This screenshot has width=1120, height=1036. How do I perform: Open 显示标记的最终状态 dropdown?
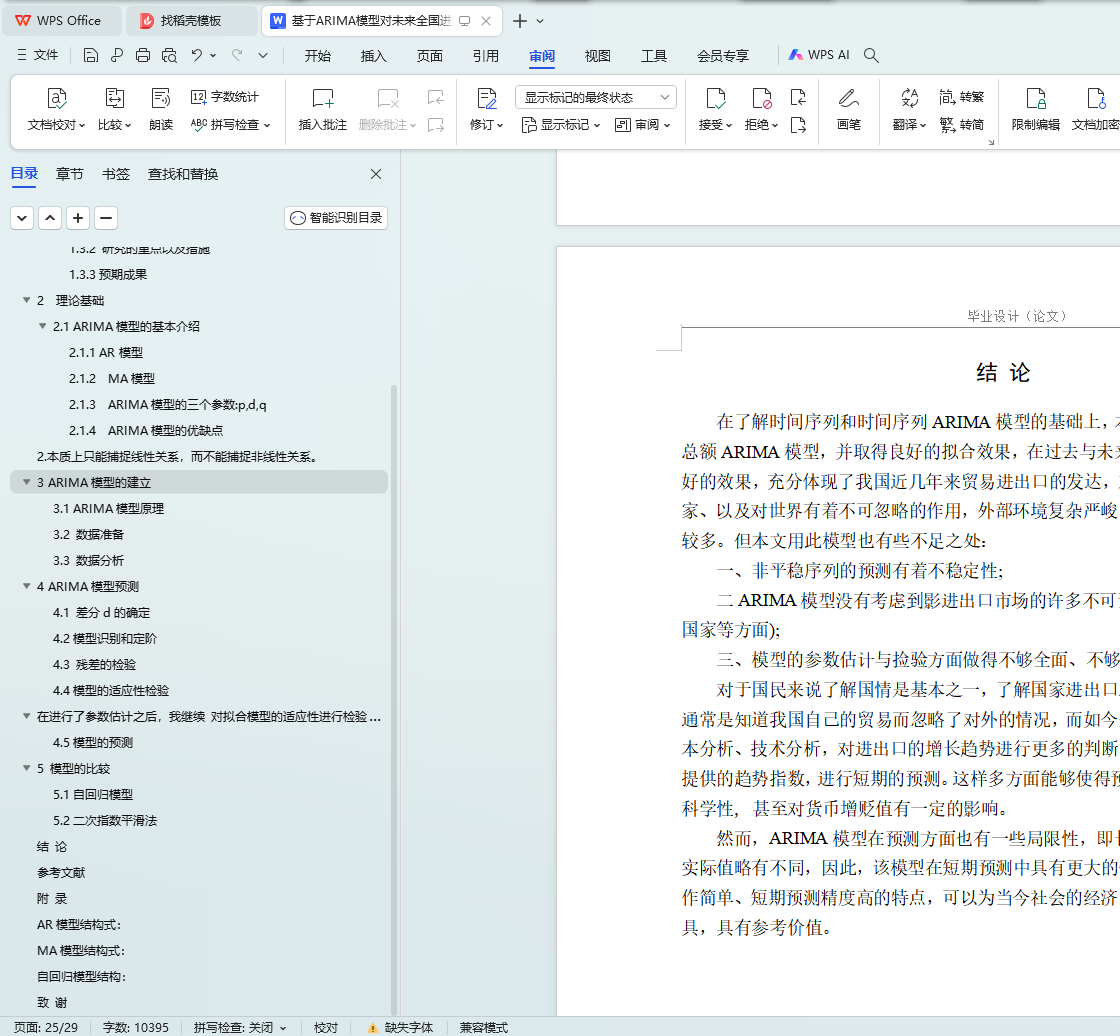click(x=596, y=97)
